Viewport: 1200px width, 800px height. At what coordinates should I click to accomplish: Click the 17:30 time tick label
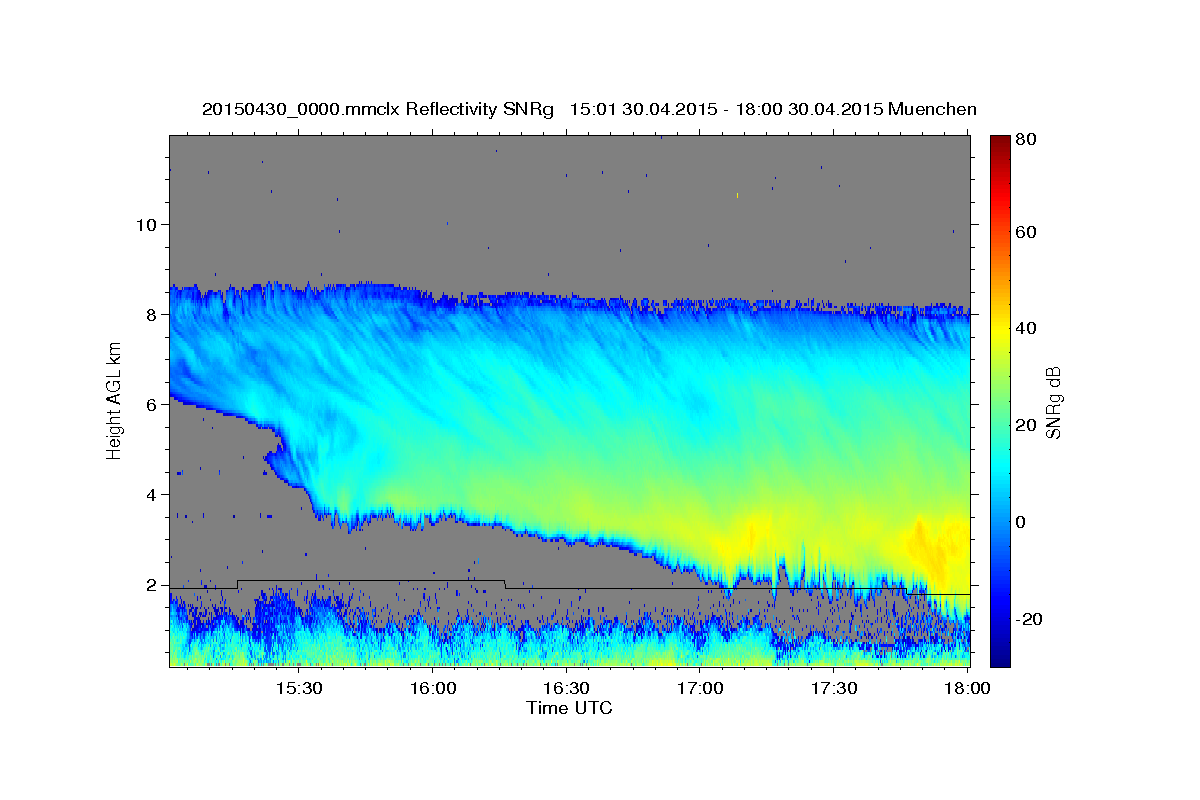click(834, 688)
